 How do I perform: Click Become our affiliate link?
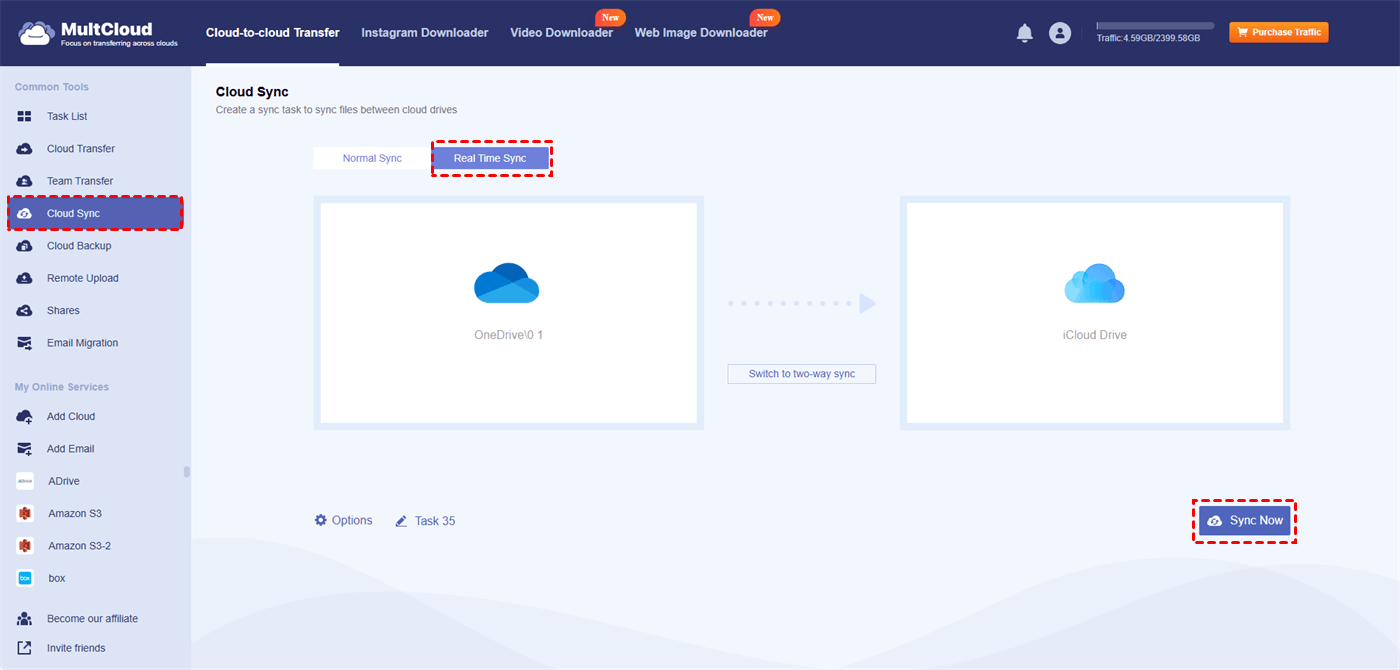(92, 619)
